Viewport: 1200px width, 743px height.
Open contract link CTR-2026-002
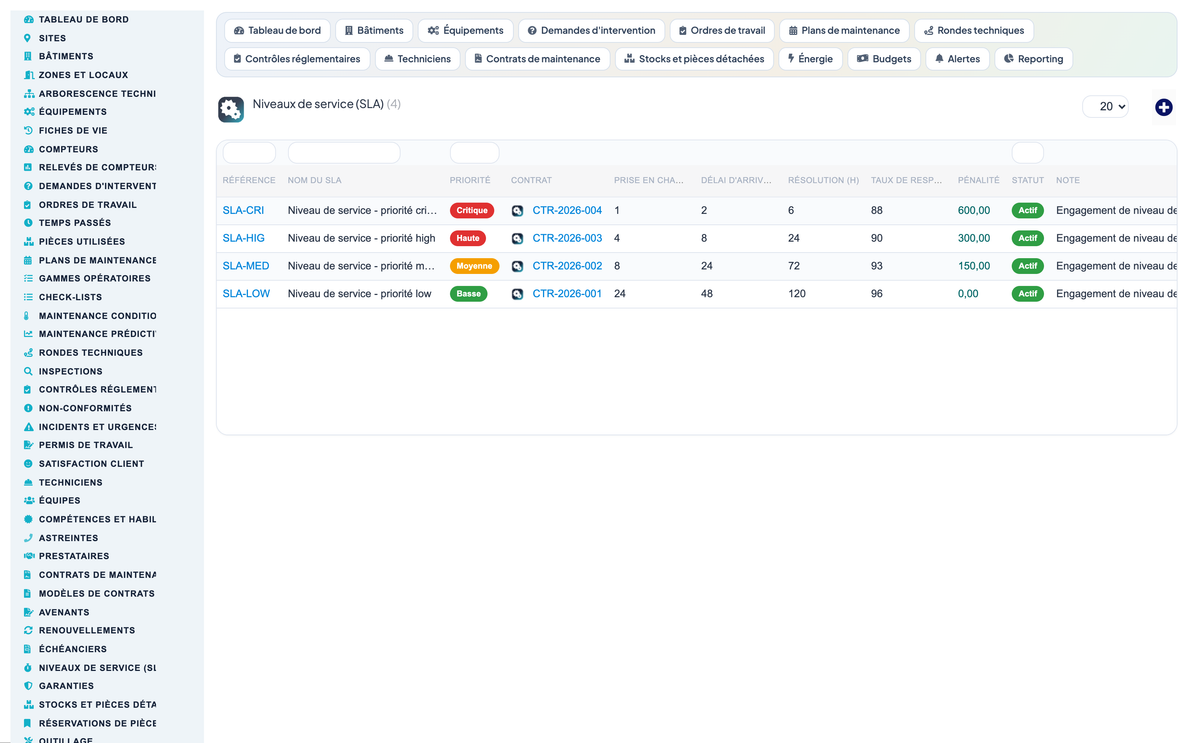(567, 267)
